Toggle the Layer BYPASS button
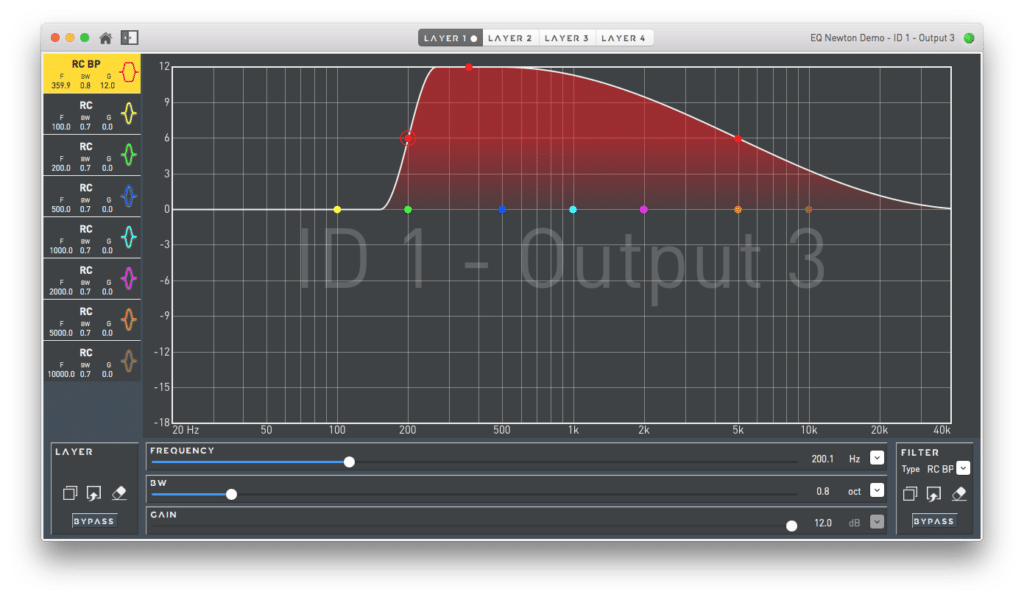1024x600 pixels. (x=94, y=521)
